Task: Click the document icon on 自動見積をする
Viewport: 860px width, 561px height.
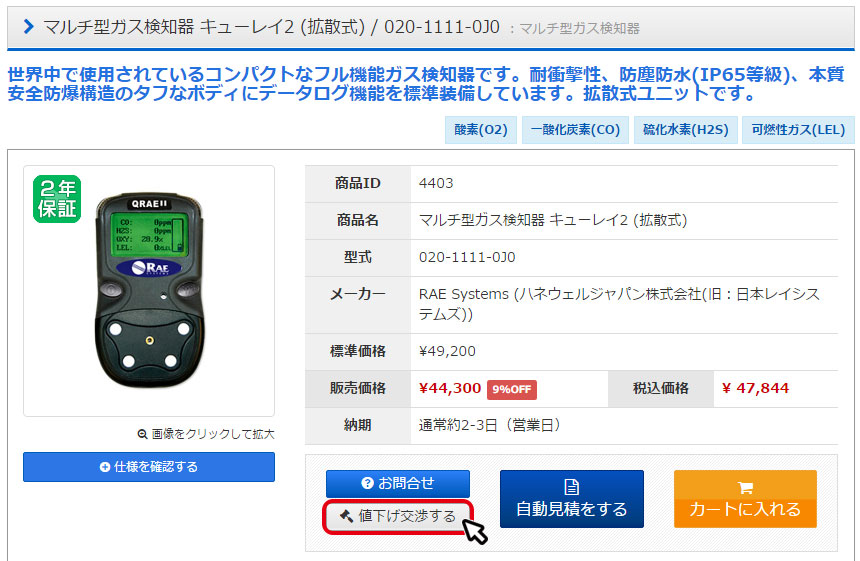Action: coord(572,487)
